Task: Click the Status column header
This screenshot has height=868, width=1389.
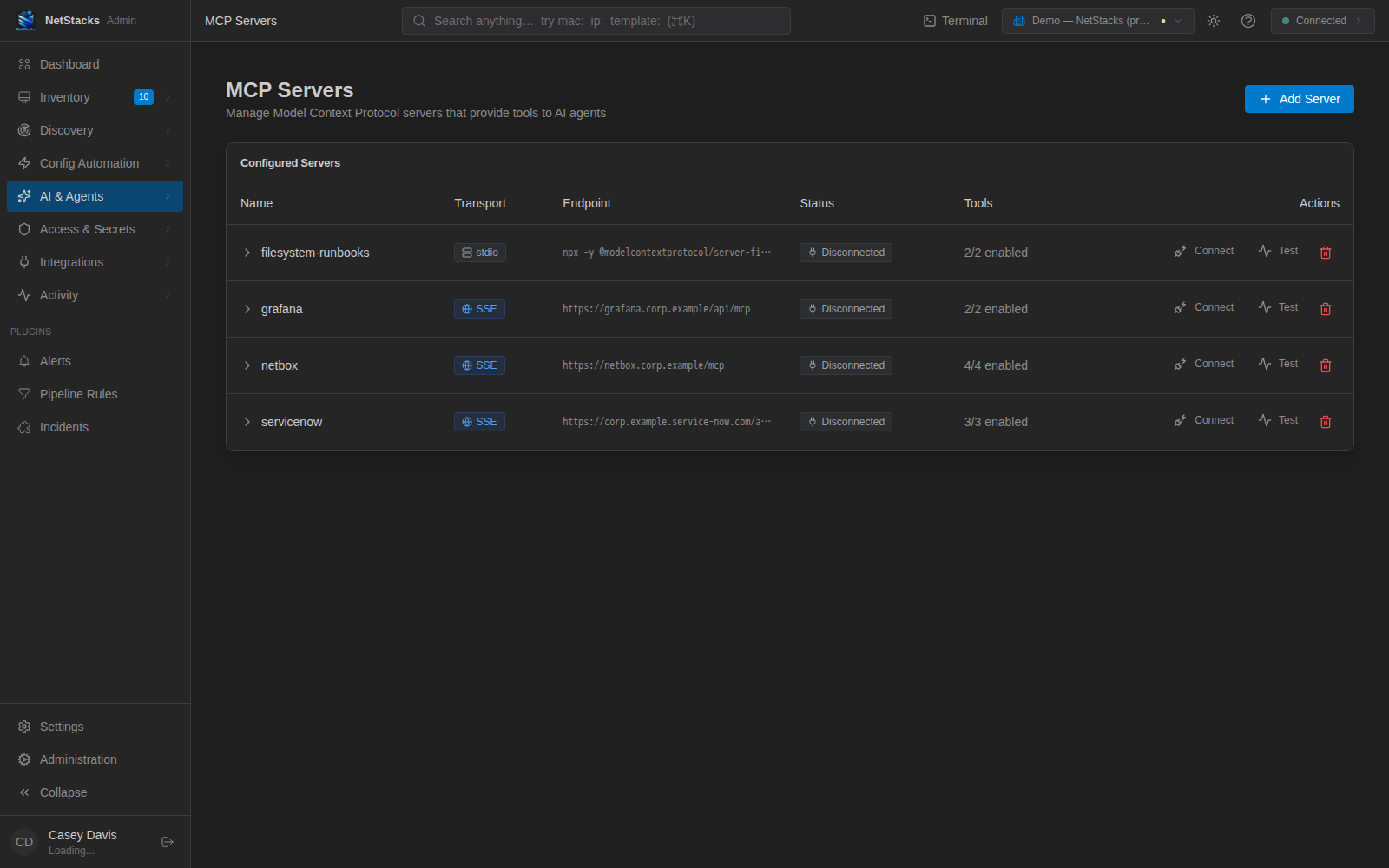Action: click(817, 203)
